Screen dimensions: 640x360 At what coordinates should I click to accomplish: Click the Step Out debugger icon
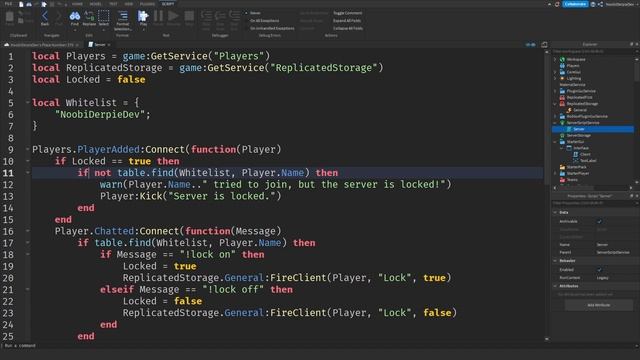[235, 16]
